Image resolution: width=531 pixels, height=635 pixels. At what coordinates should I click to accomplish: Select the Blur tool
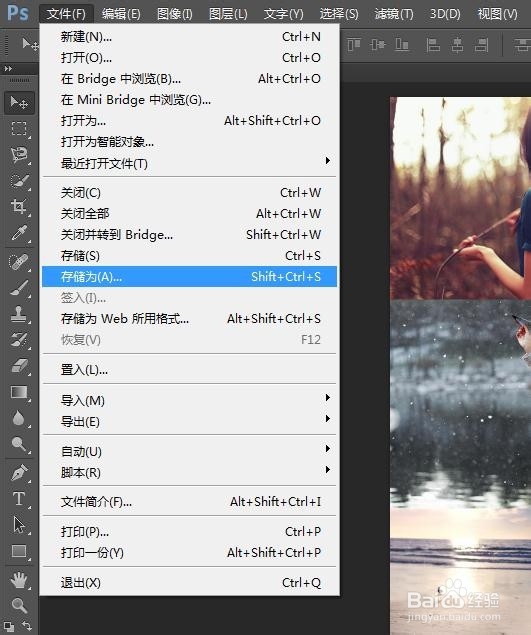[x=19, y=418]
